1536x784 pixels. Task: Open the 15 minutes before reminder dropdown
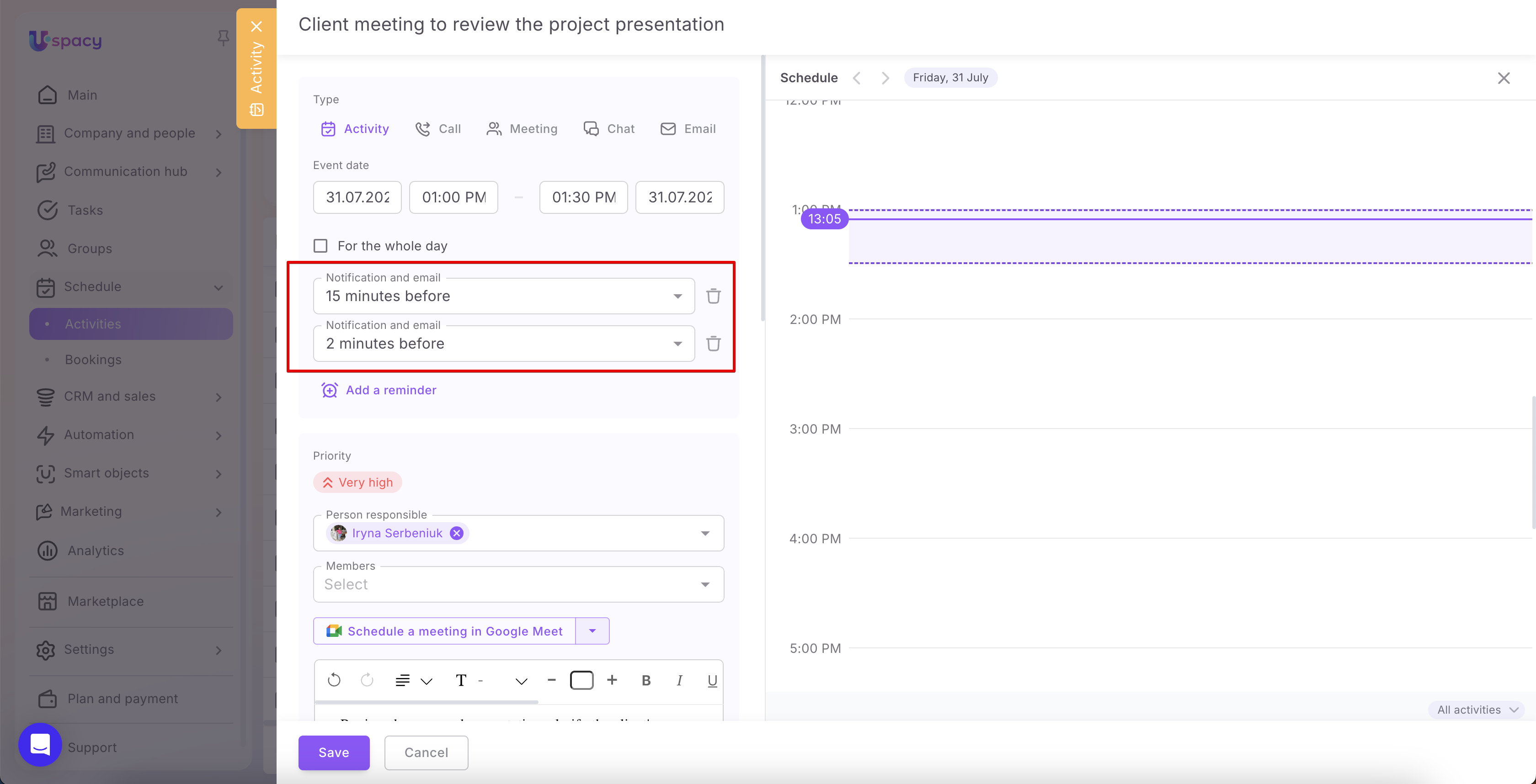coord(504,296)
